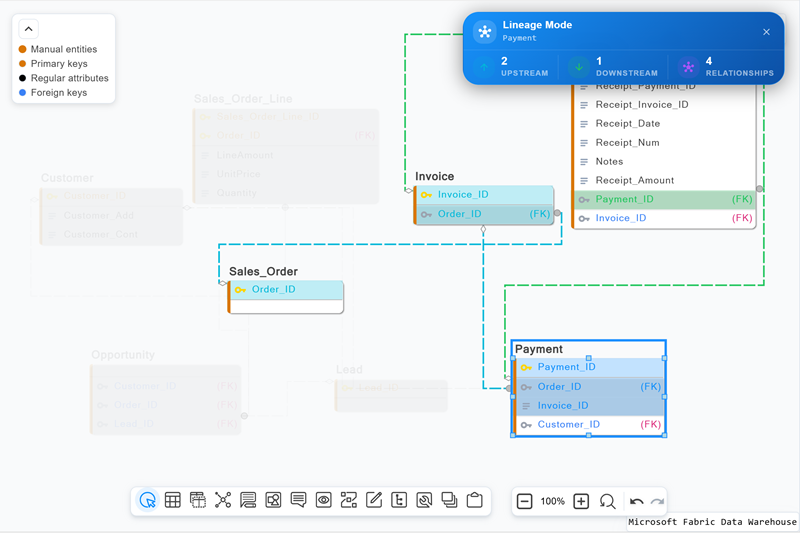Select the pointer selection tool
Screen dimensions: 800x534
(x=147, y=500)
